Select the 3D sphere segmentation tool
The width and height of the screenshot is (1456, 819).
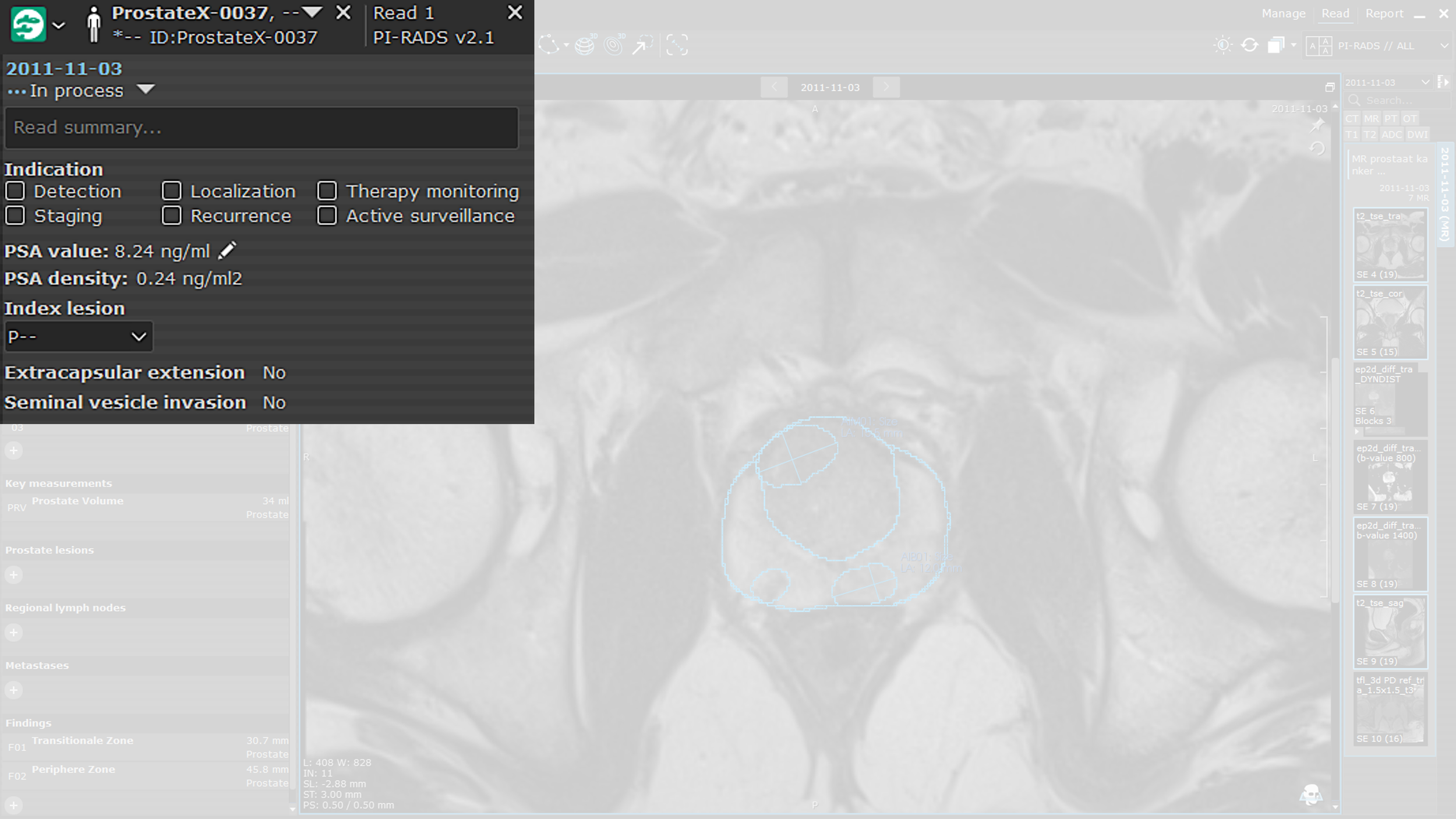pos(585,45)
